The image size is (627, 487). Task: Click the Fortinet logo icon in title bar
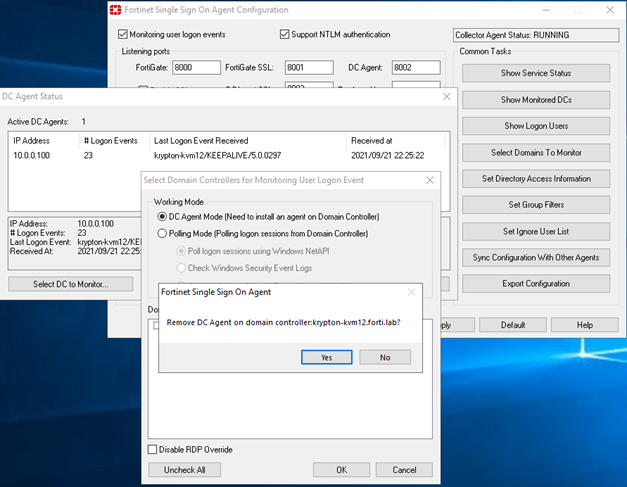click(116, 10)
